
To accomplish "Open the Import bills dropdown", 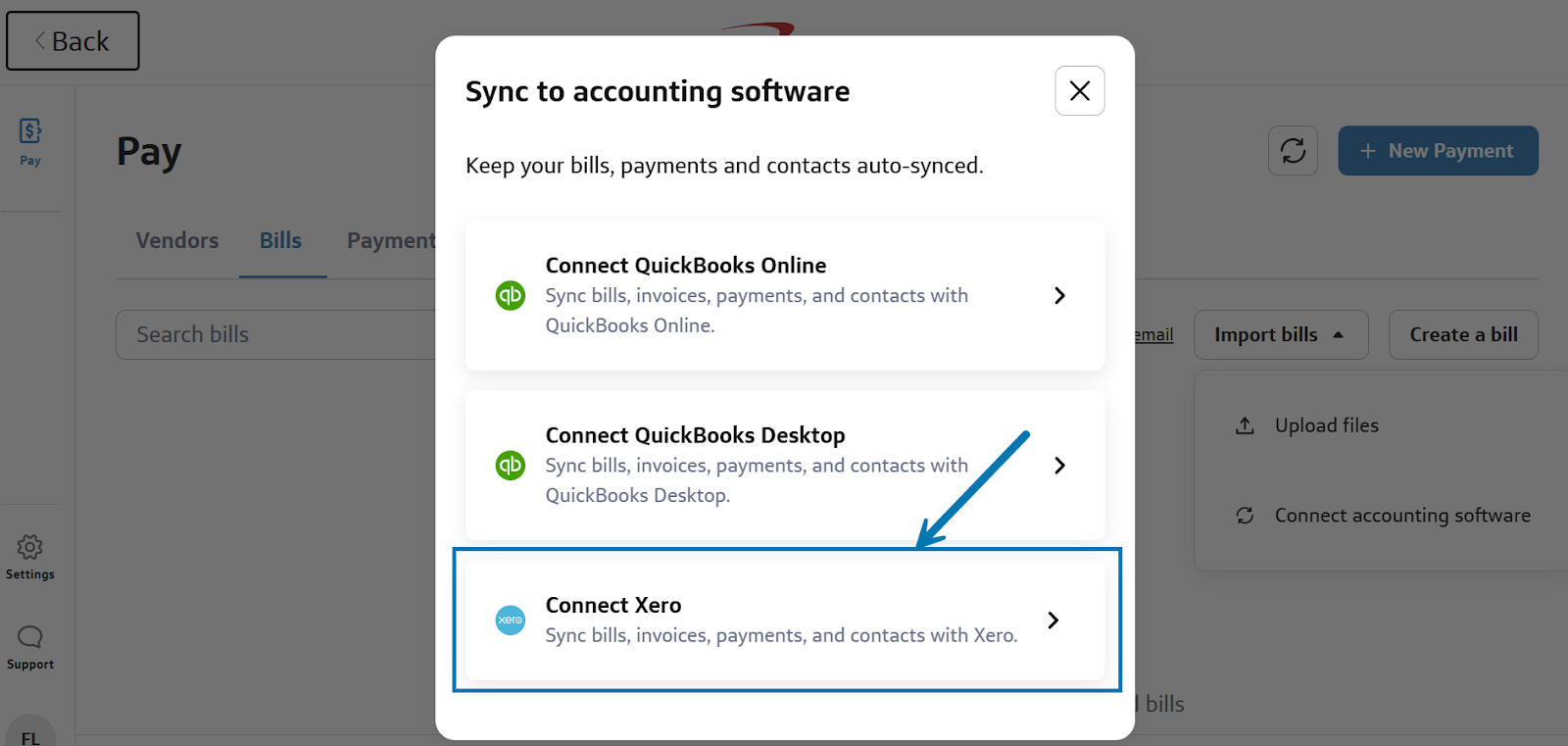I will tap(1280, 335).
